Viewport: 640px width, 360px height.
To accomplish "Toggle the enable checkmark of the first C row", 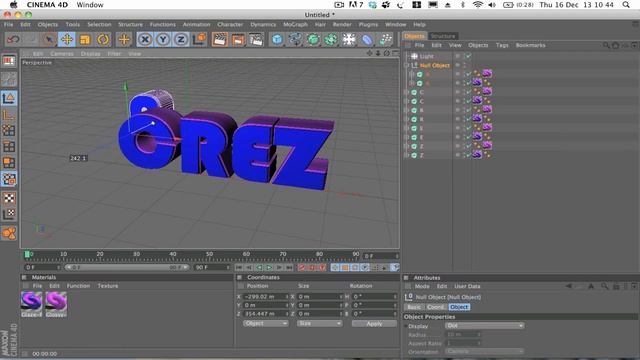I will point(468,92).
